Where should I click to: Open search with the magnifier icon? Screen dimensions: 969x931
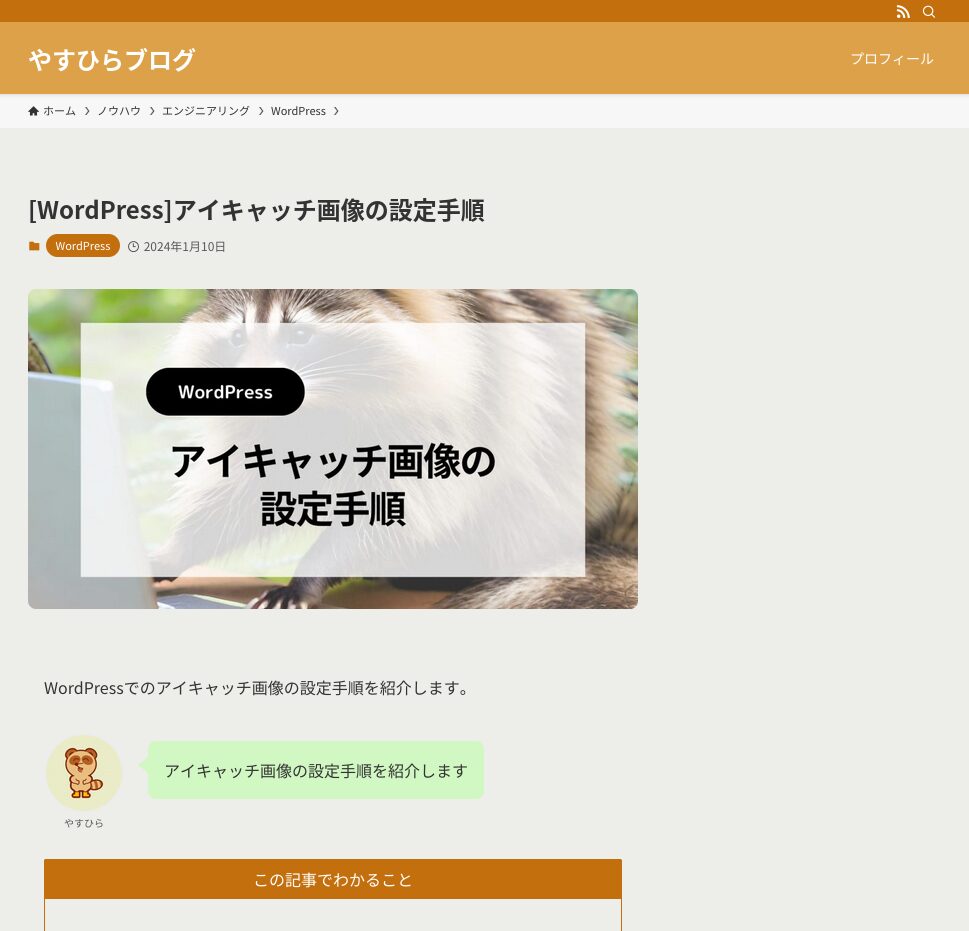(x=929, y=12)
